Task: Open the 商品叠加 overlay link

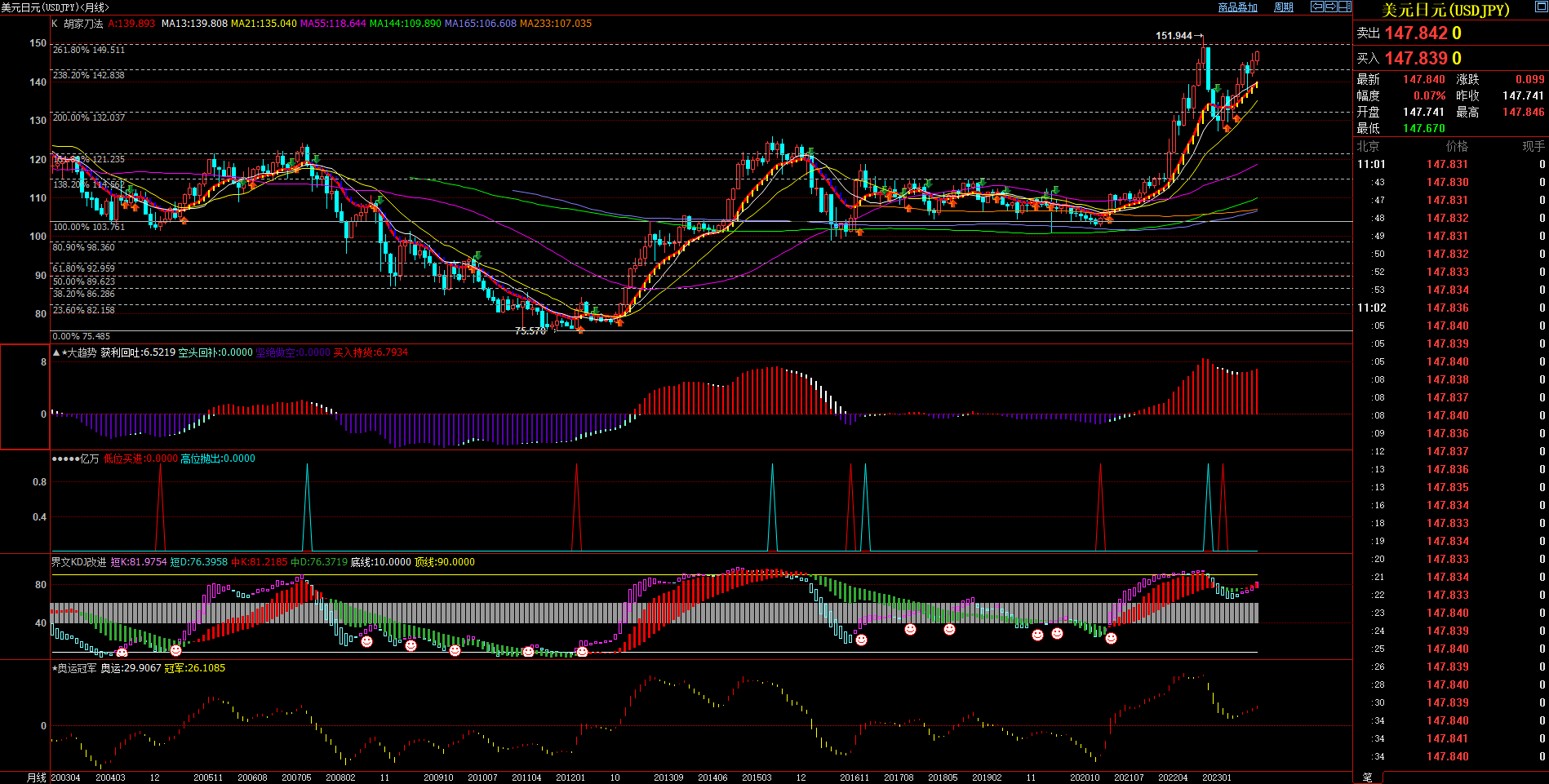Action: pyautogui.click(x=1237, y=7)
